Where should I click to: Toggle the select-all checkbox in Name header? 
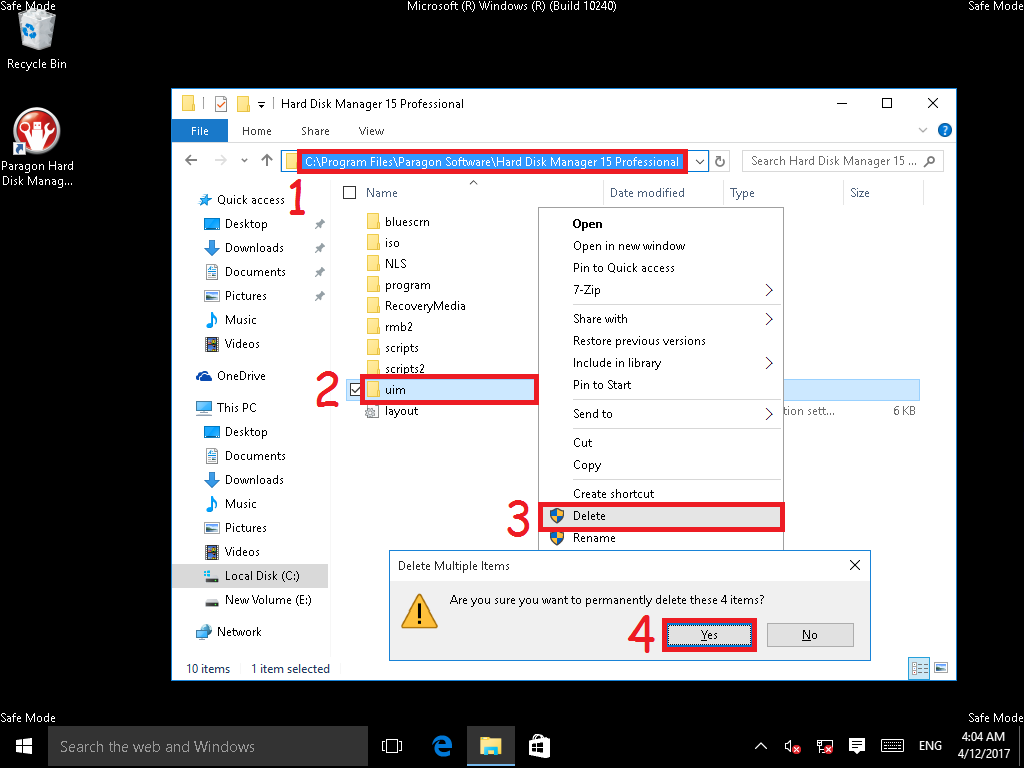(350, 193)
